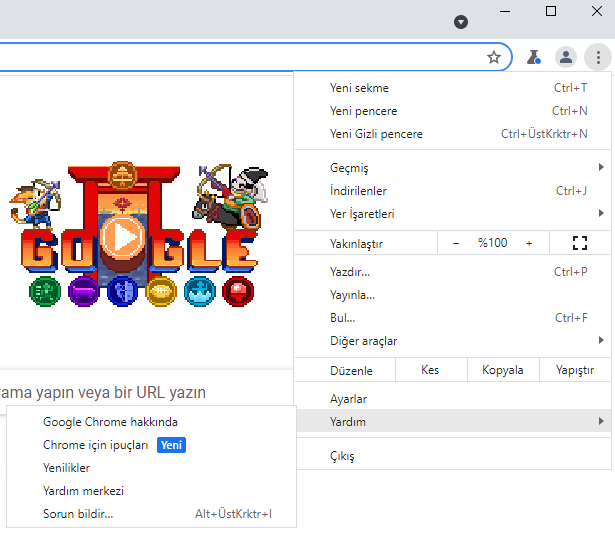Viewport: 615px width, 542px height.
Task: Click the search or URL input box
Action: coord(145,392)
